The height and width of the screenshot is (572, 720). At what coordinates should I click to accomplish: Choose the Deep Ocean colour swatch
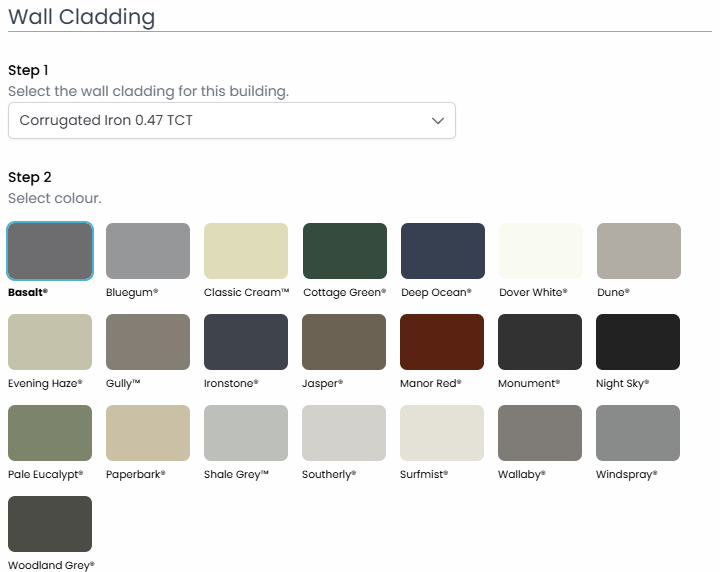point(442,251)
